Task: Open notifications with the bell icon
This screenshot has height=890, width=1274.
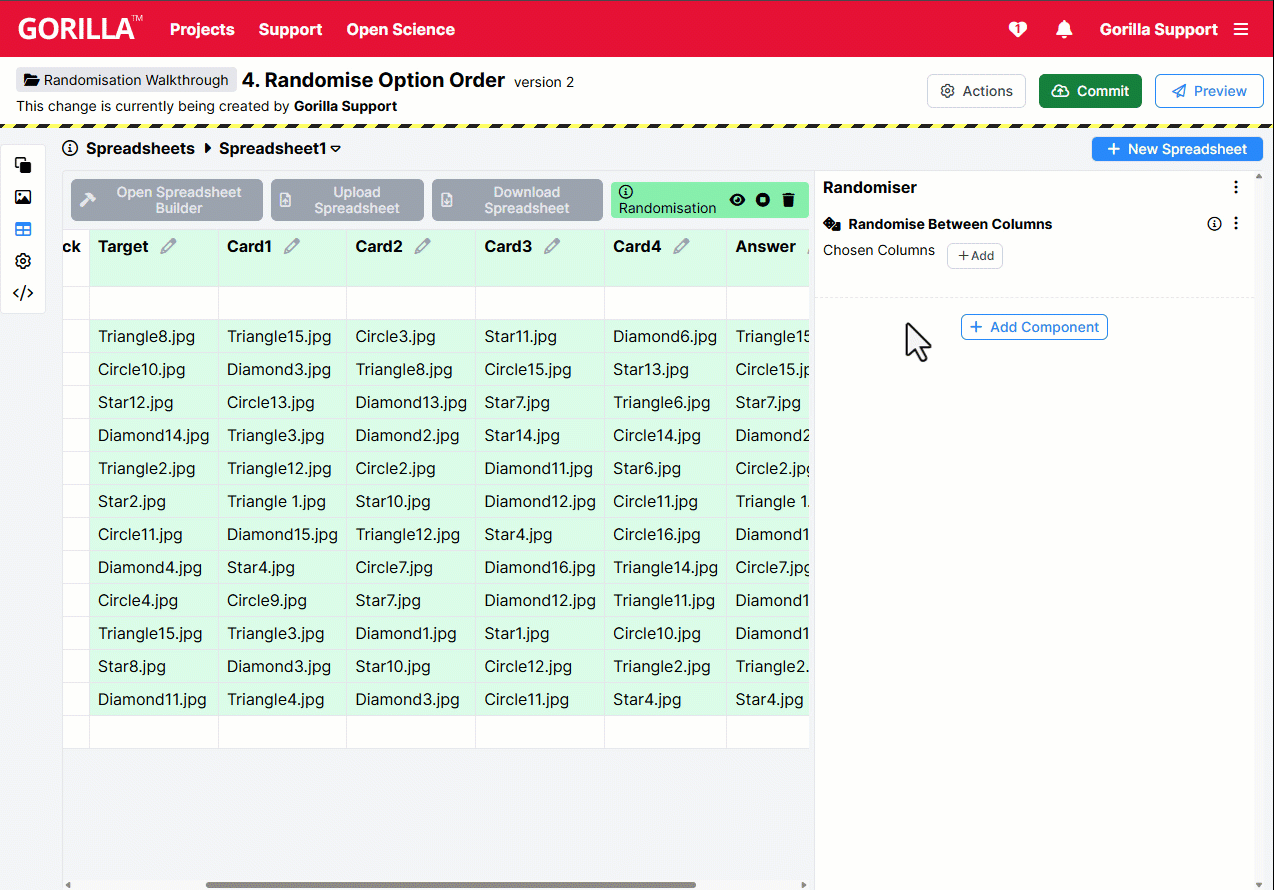Action: (1064, 29)
